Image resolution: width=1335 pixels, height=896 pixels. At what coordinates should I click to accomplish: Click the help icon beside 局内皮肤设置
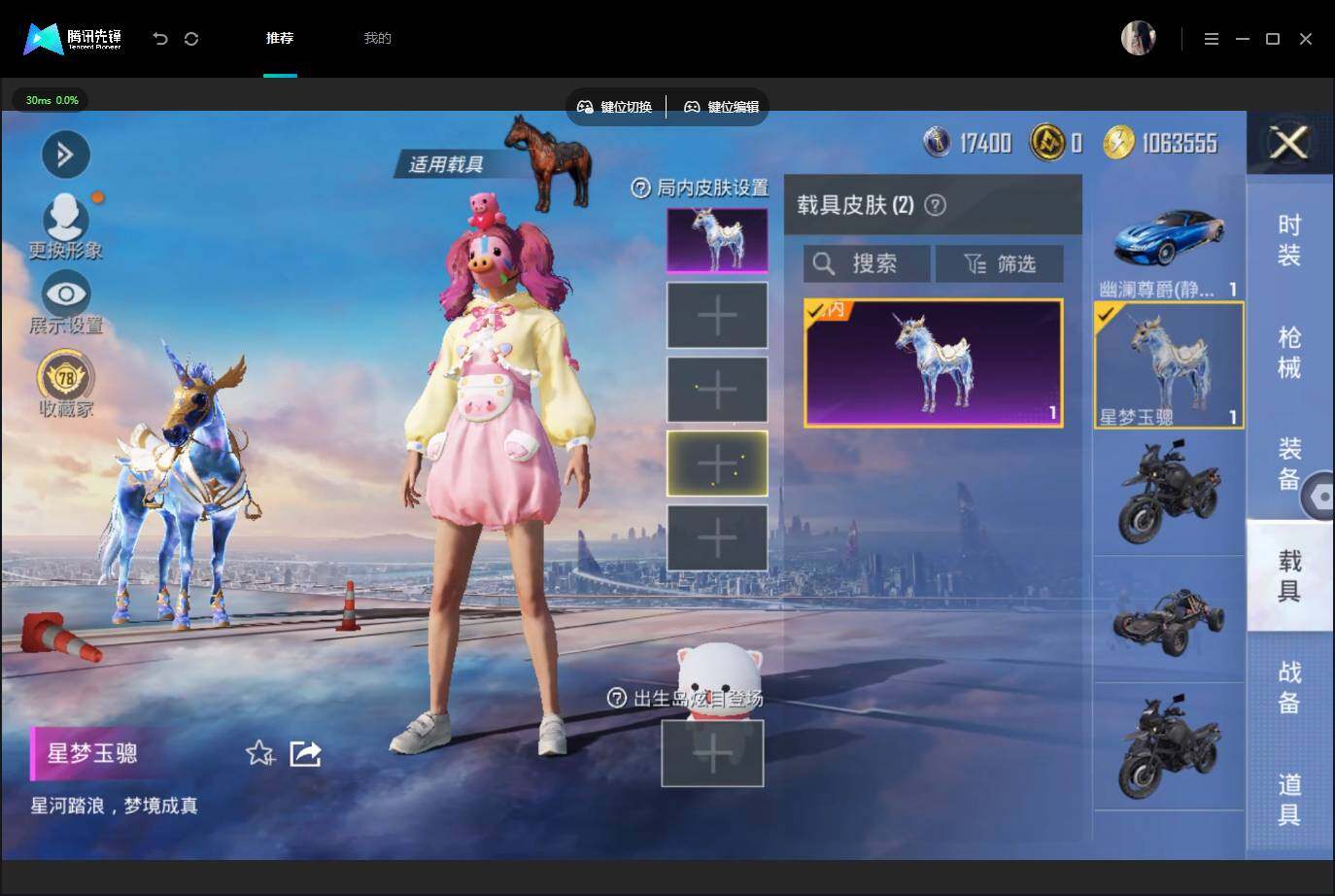point(640,188)
